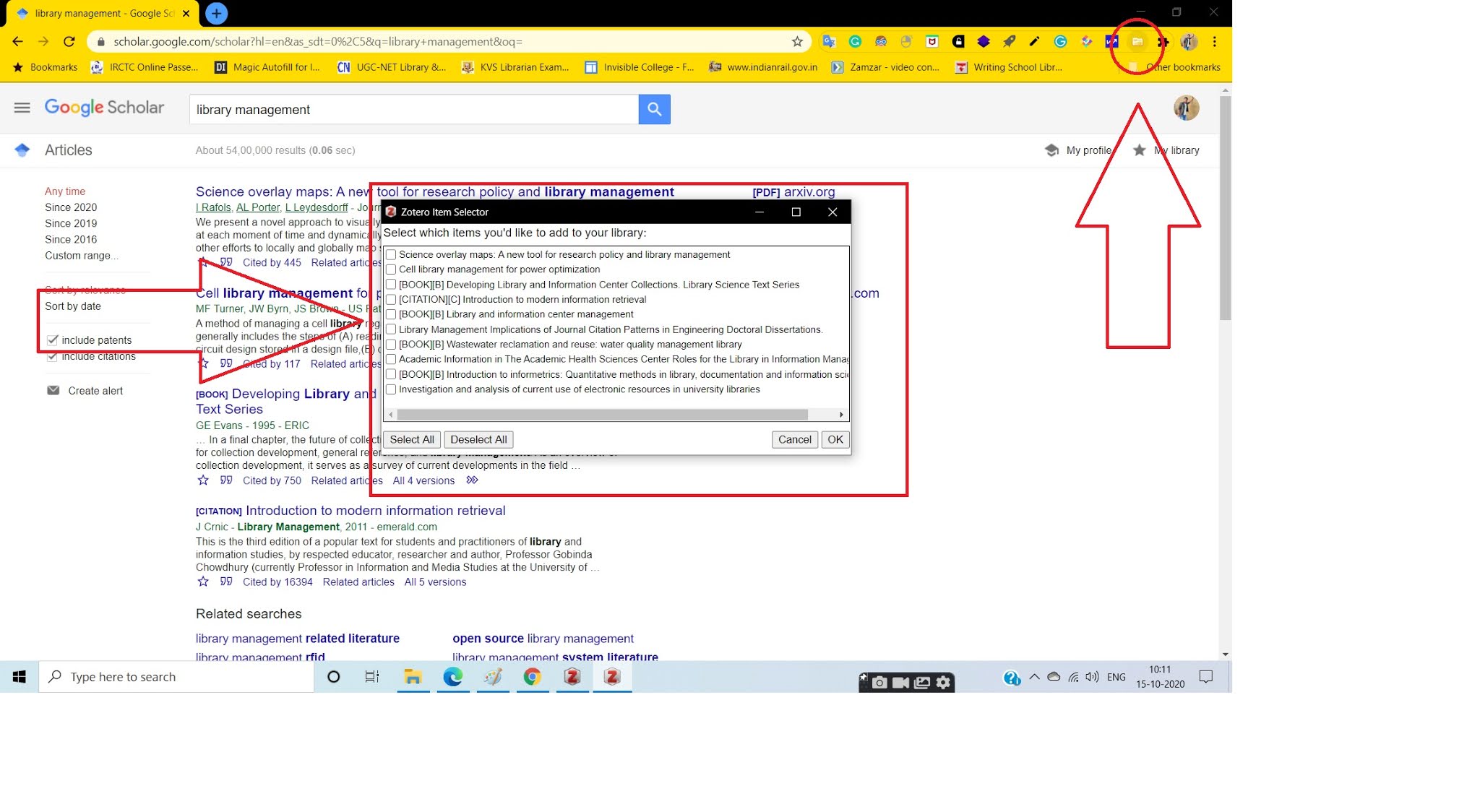Viewport: 1480px width, 812px height.
Task: Select Since 2019 time filter
Action: coord(71,223)
